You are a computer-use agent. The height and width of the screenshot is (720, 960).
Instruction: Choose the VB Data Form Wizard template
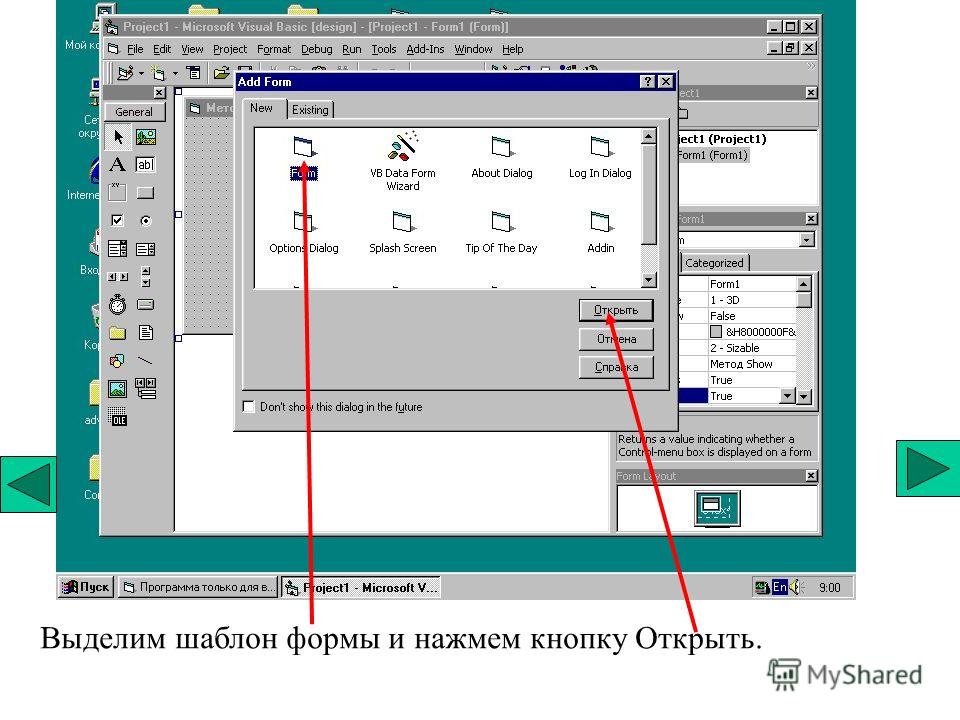[x=402, y=161]
